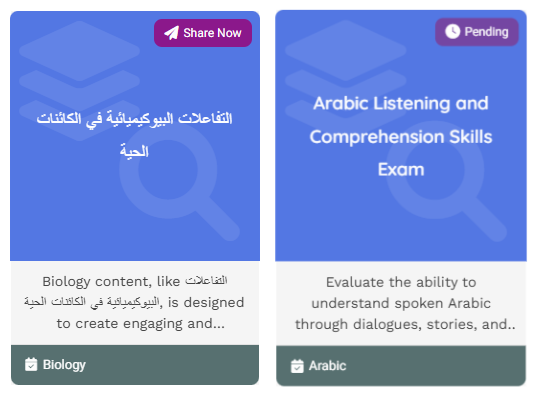Click the Pending status badge

coord(476,32)
